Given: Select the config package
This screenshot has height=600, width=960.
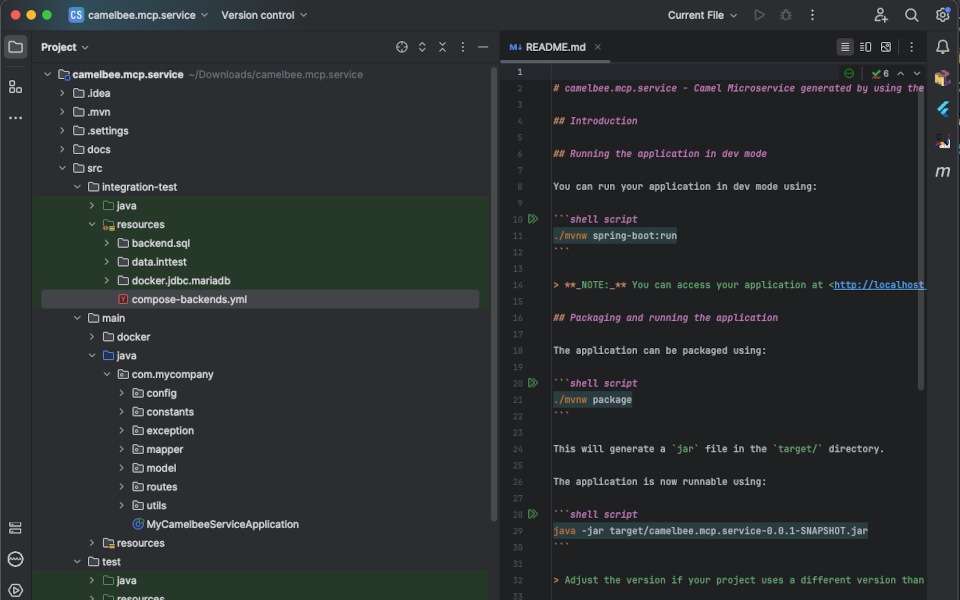Looking at the screenshot, I should [161, 393].
